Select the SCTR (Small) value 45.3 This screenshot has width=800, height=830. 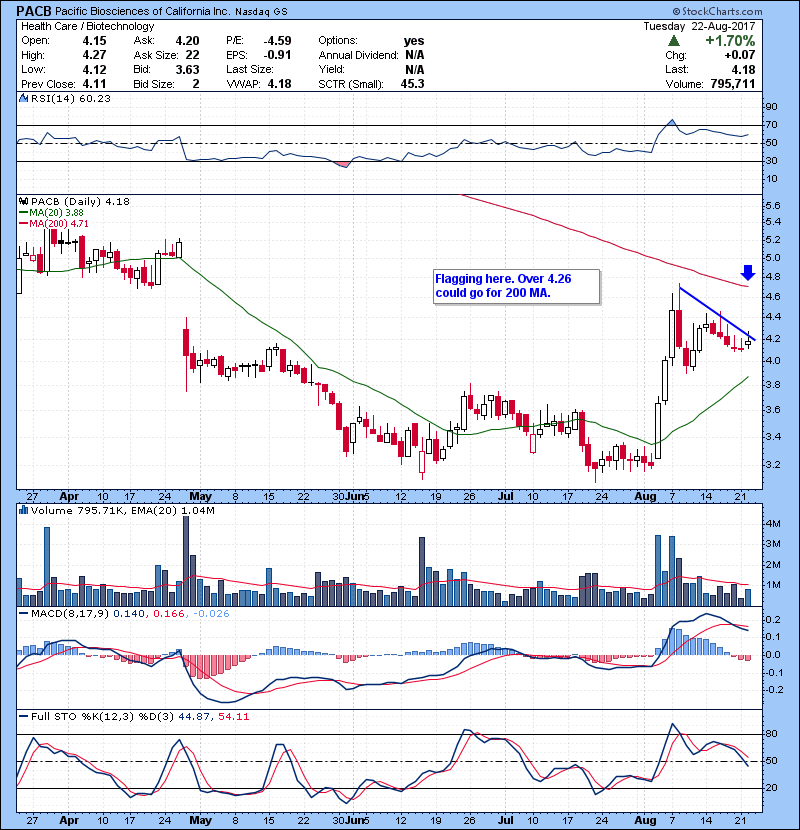pos(412,84)
